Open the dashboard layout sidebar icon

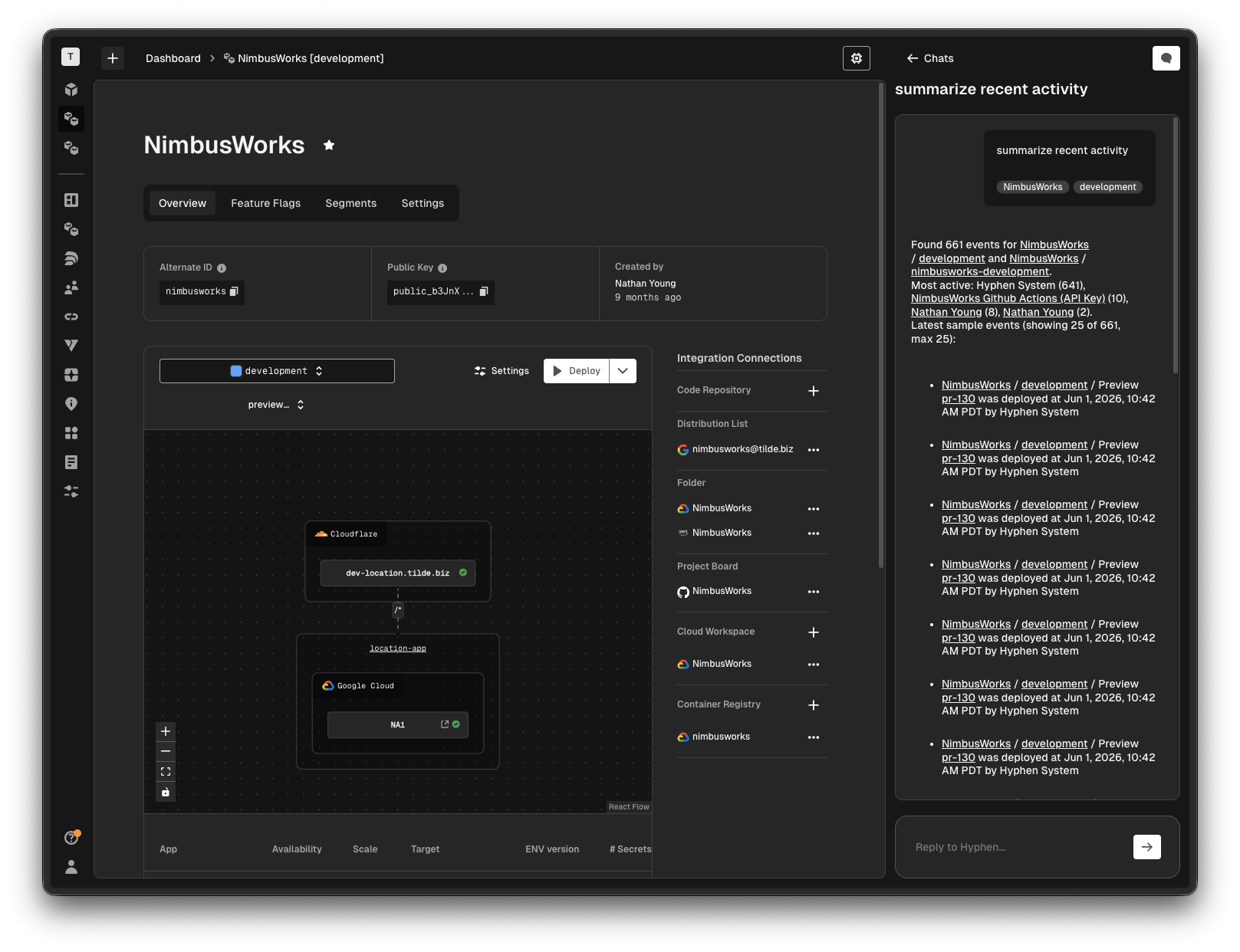[71, 200]
